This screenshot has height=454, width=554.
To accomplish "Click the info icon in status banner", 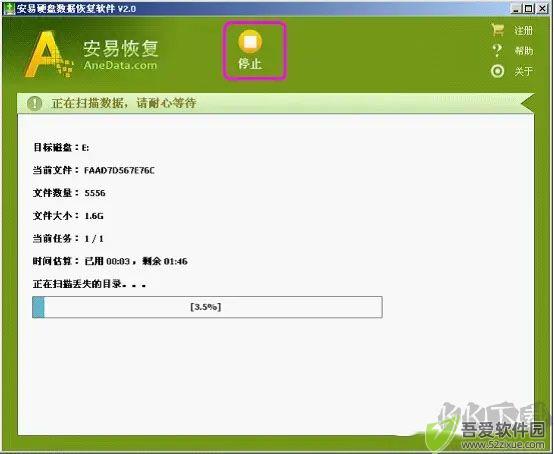I will [35, 104].
